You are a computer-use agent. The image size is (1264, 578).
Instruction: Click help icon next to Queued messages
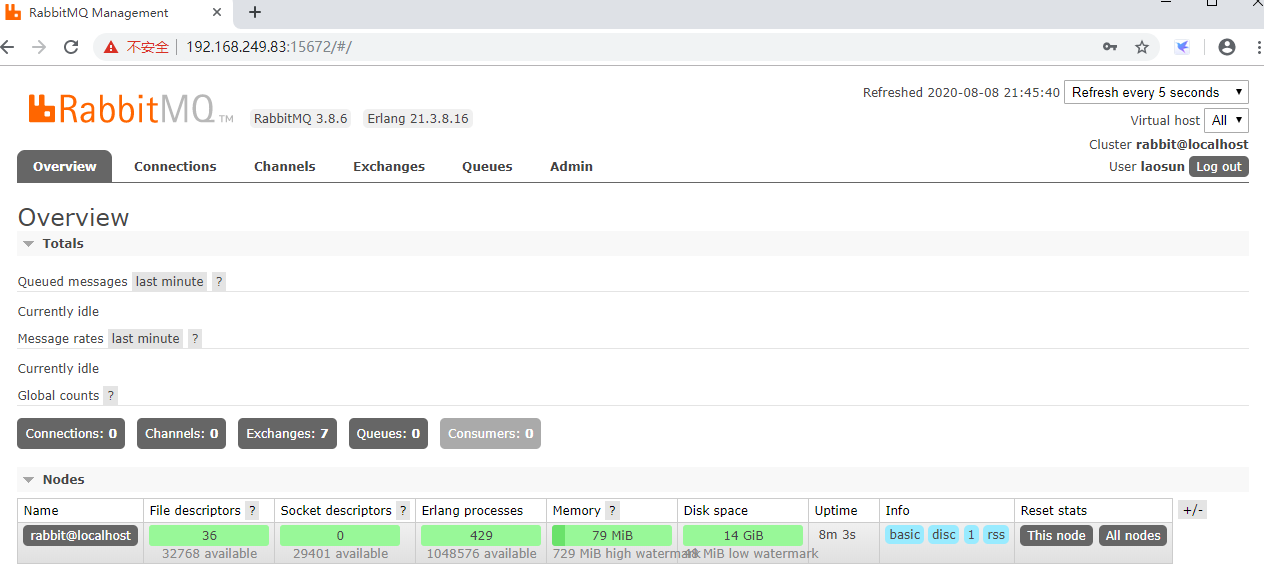219,282
